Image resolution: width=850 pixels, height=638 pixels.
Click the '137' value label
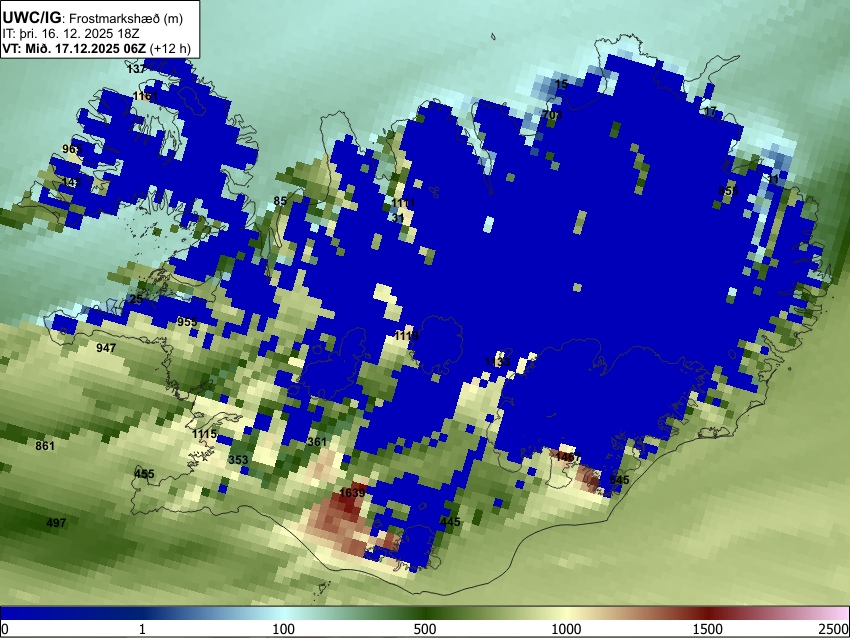pos(137,69)
